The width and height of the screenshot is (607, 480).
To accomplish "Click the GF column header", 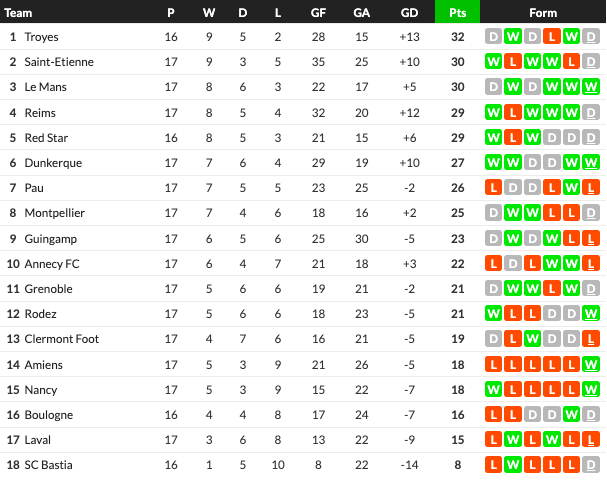I will 317,12.
